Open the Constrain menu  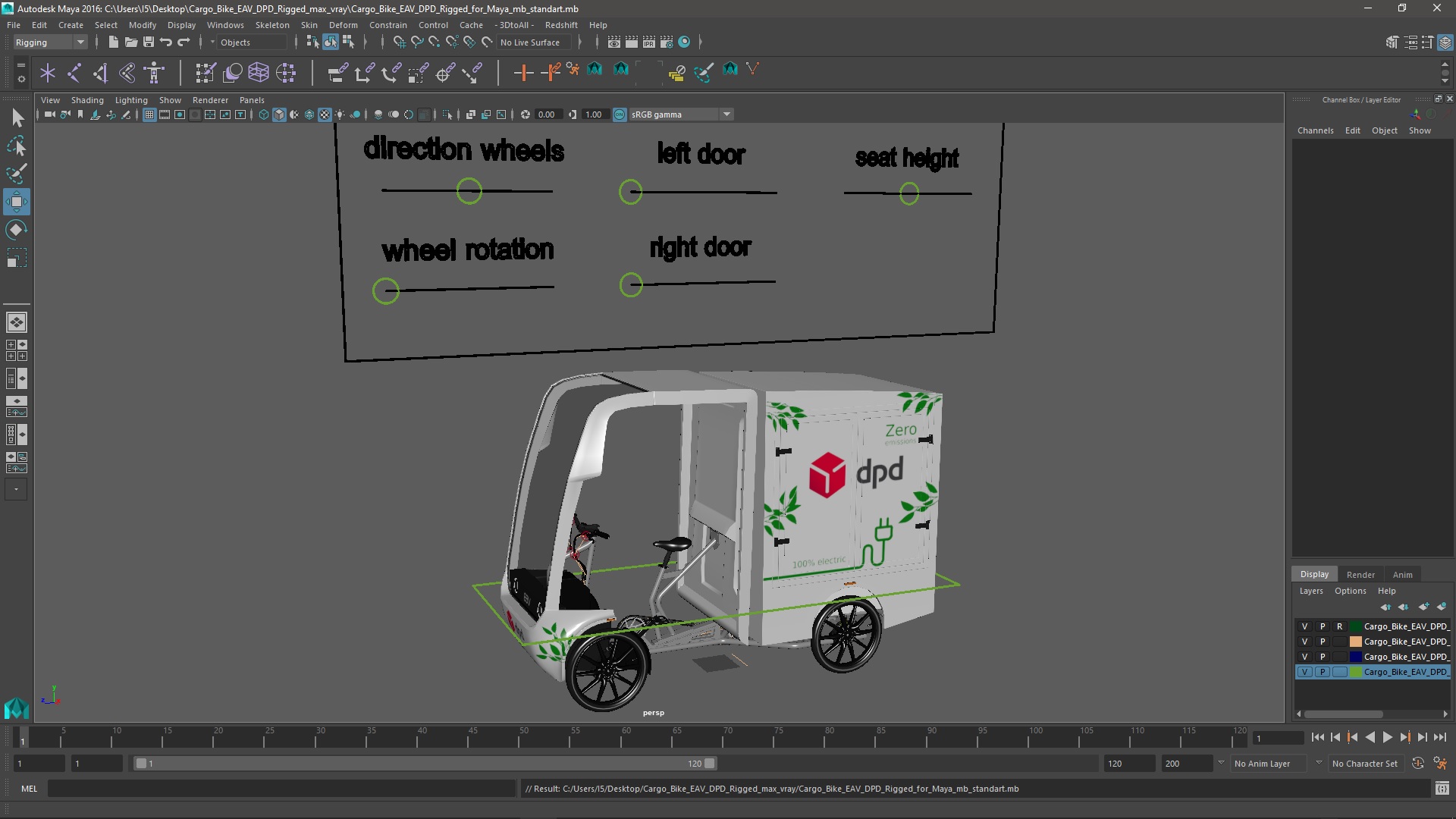(388, 25)
